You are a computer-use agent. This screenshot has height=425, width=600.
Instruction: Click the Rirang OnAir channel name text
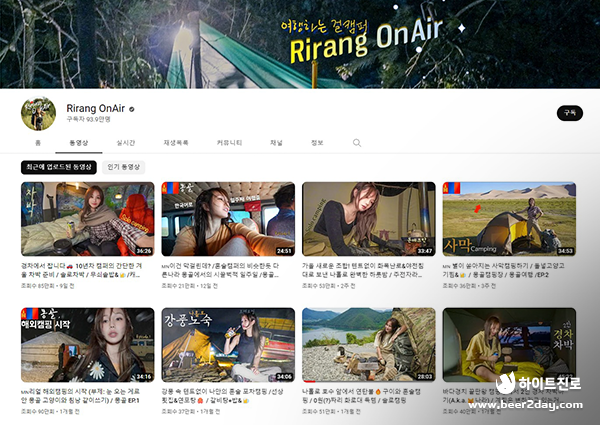[x=96, y=109]
